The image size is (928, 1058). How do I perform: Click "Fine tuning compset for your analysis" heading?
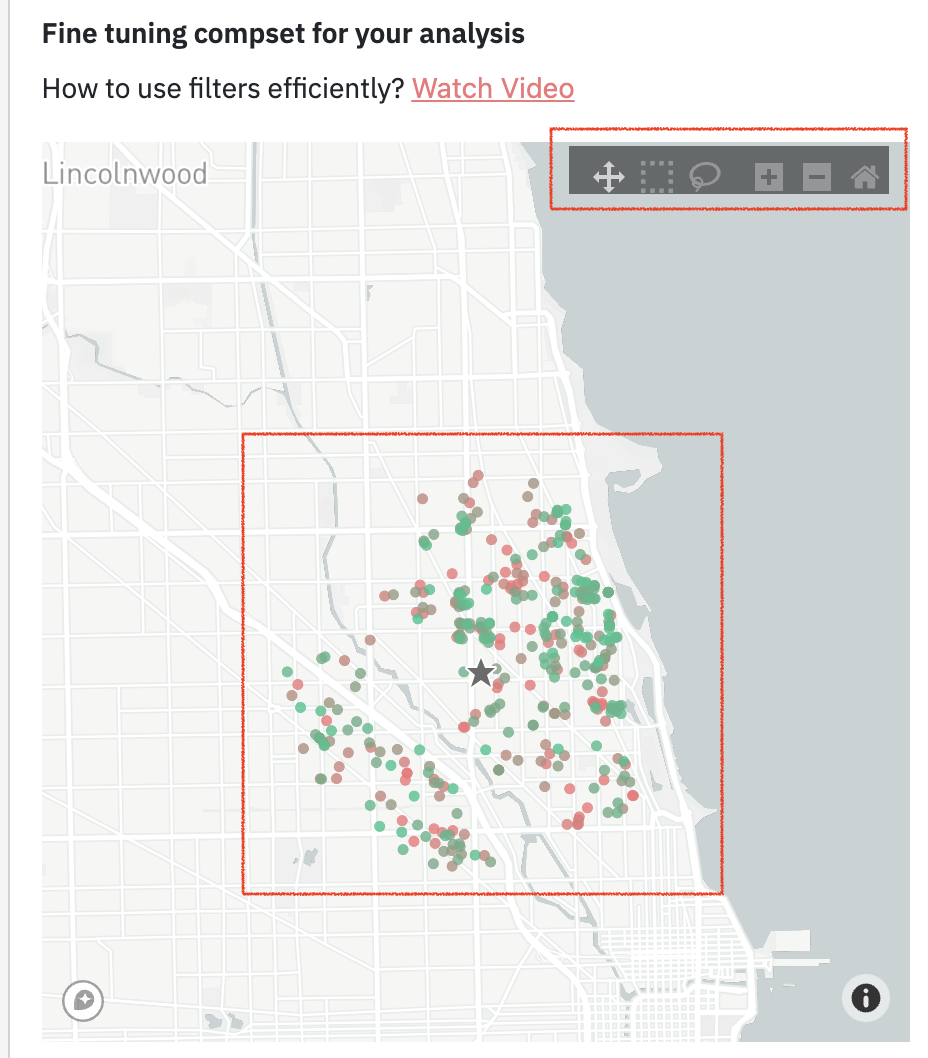283,33
